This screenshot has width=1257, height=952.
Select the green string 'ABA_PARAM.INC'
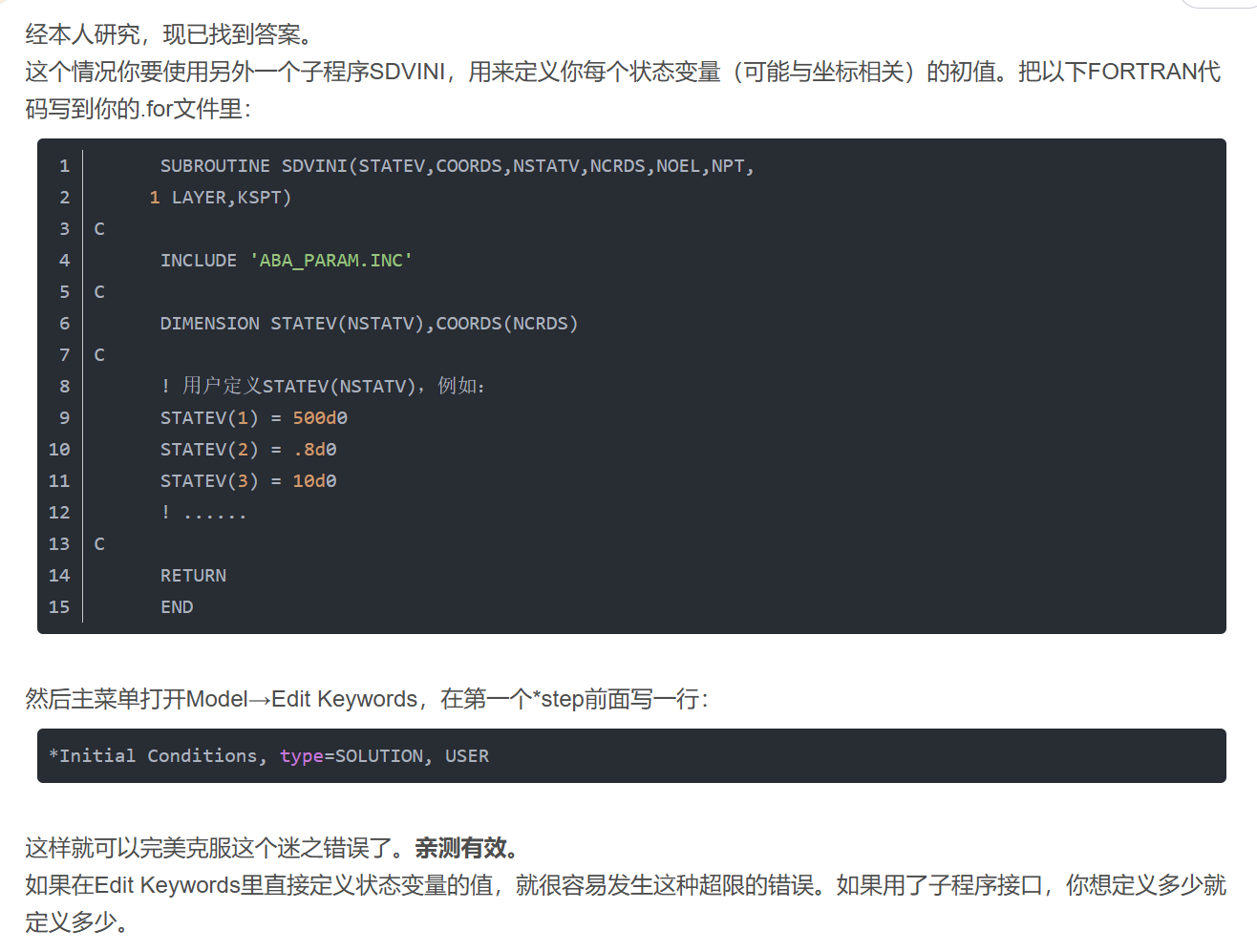(331, 261)
